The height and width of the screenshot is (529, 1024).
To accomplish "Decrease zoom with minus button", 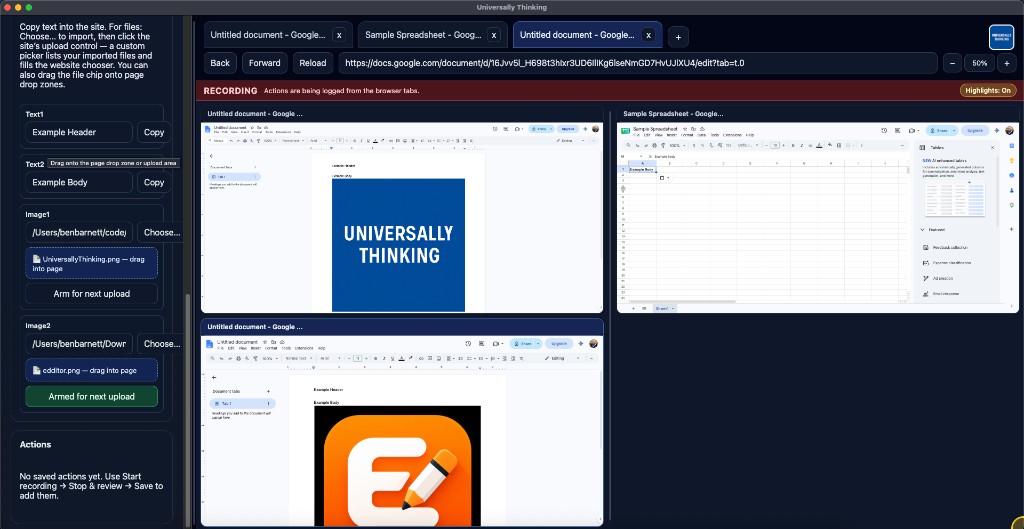I will click(x=952, y=63).
